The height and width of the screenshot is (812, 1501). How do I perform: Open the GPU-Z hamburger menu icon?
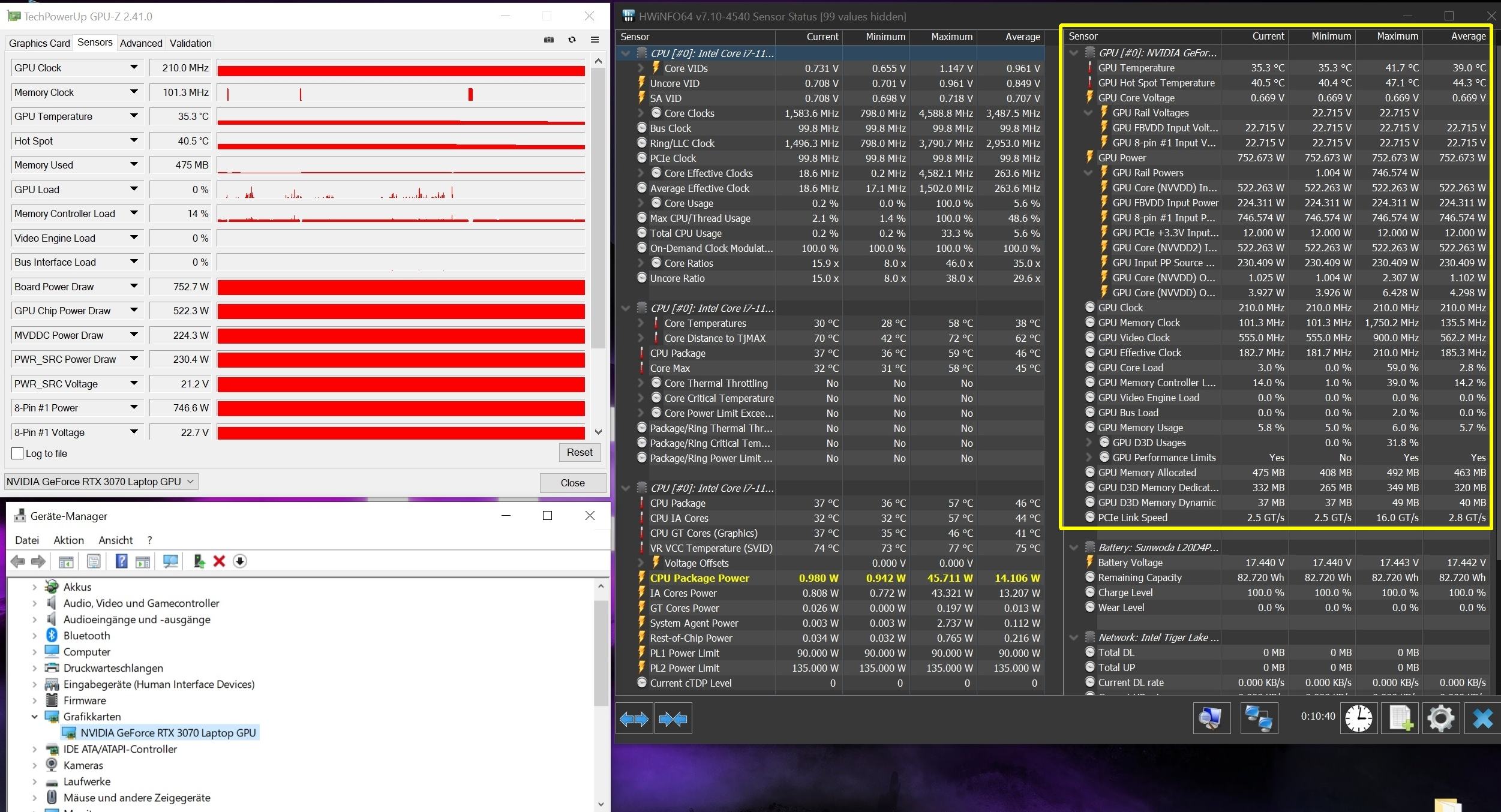[x=595, y=40]
